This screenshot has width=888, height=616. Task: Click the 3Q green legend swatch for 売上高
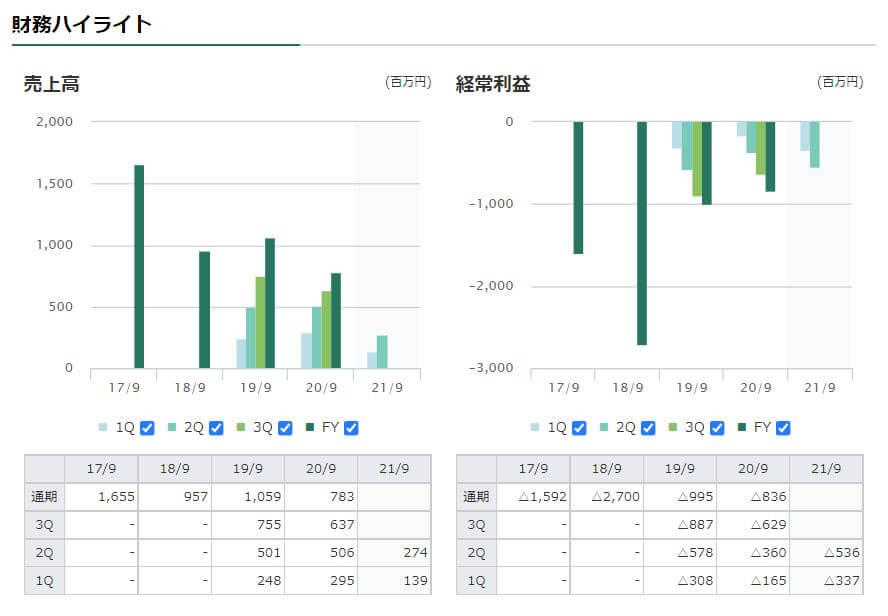[241, 427]
